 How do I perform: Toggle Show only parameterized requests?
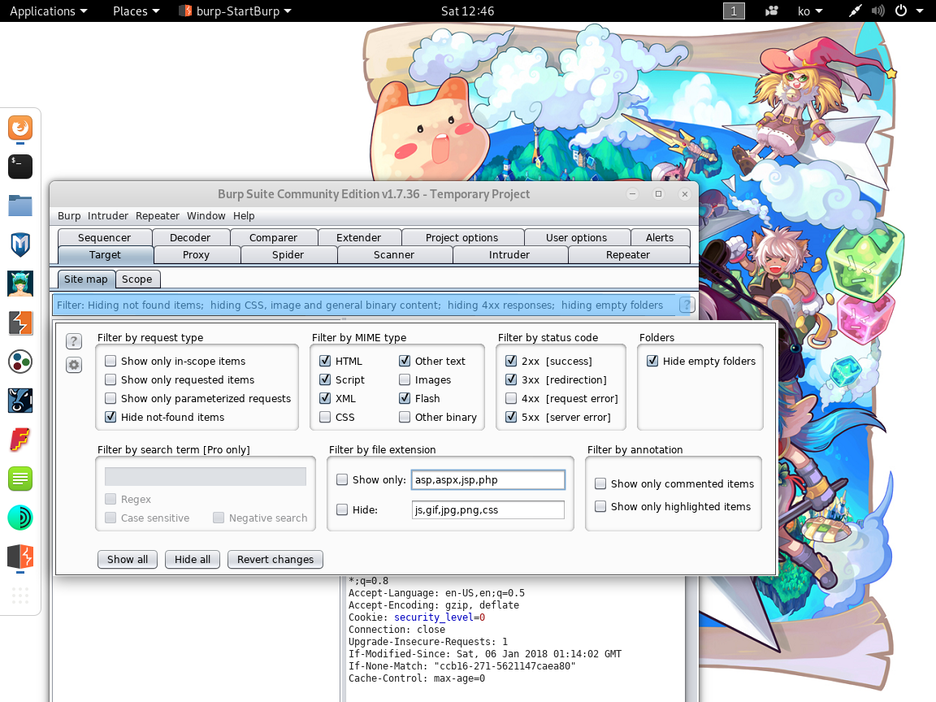pos(110,398)
